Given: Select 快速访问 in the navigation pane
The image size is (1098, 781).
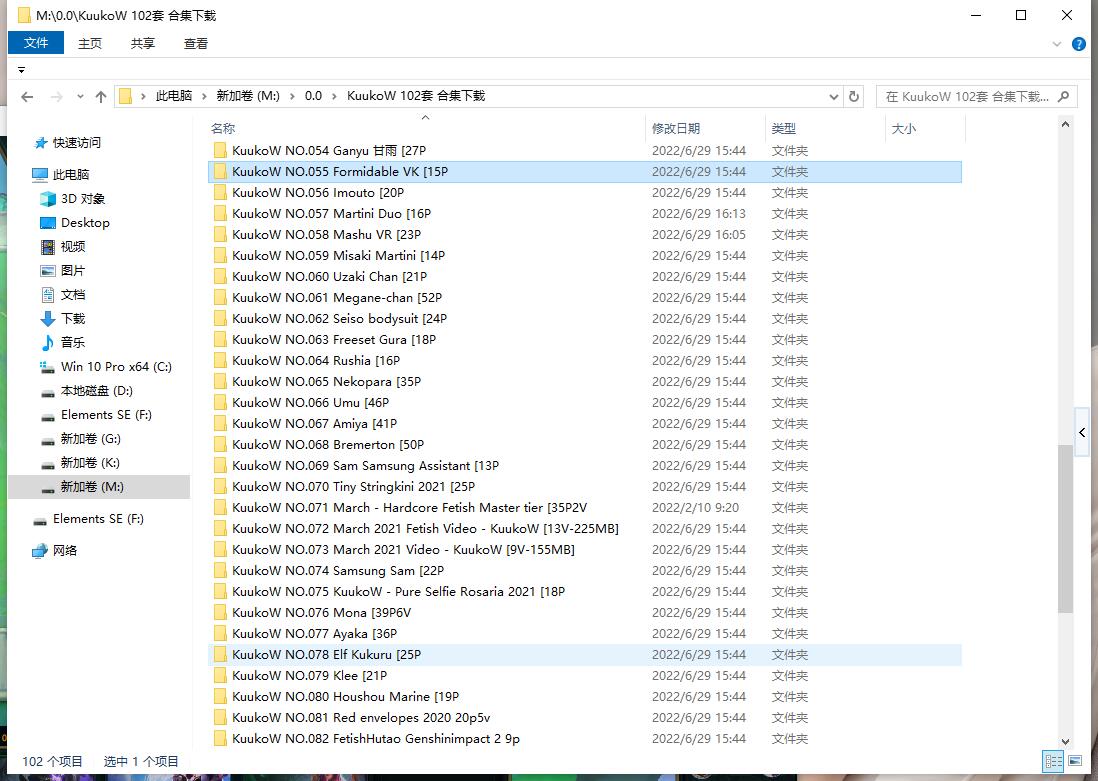Looking at the screenshot, I should pyautogui.click(x=77, y=143).
